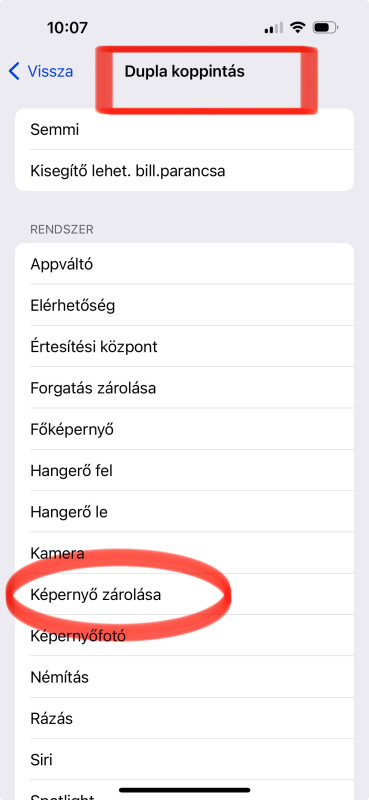Tap the Wi-Fi status icon

click(297, 28)
